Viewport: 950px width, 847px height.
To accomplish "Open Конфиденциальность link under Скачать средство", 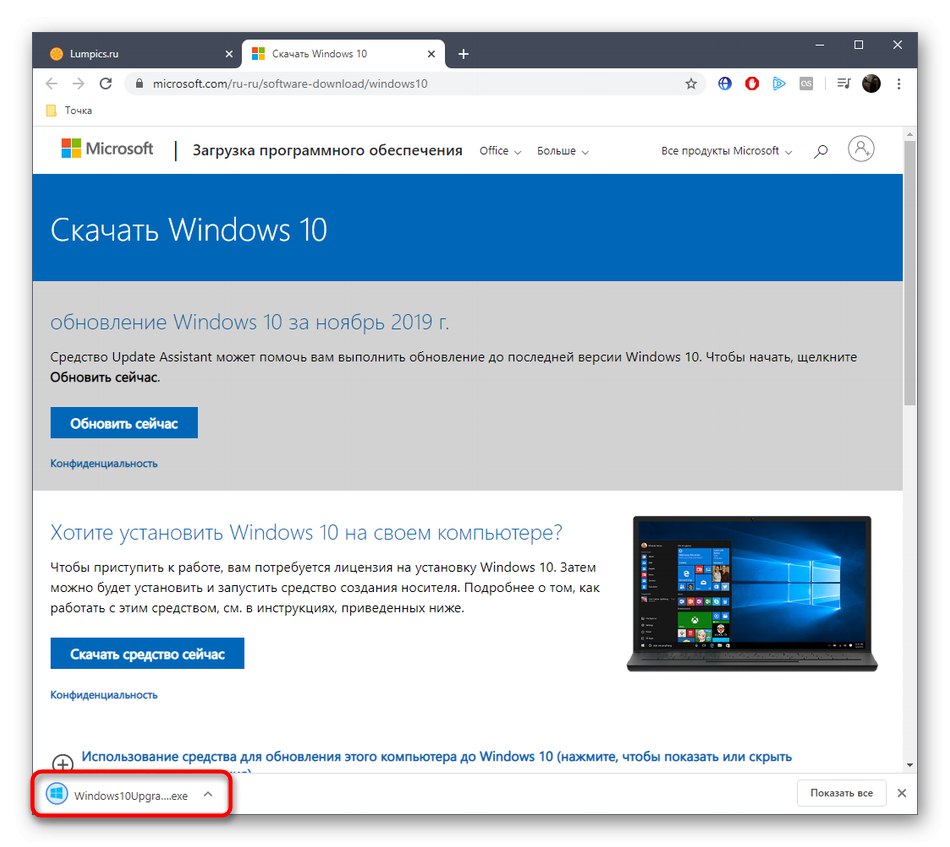I will [104, 695].
